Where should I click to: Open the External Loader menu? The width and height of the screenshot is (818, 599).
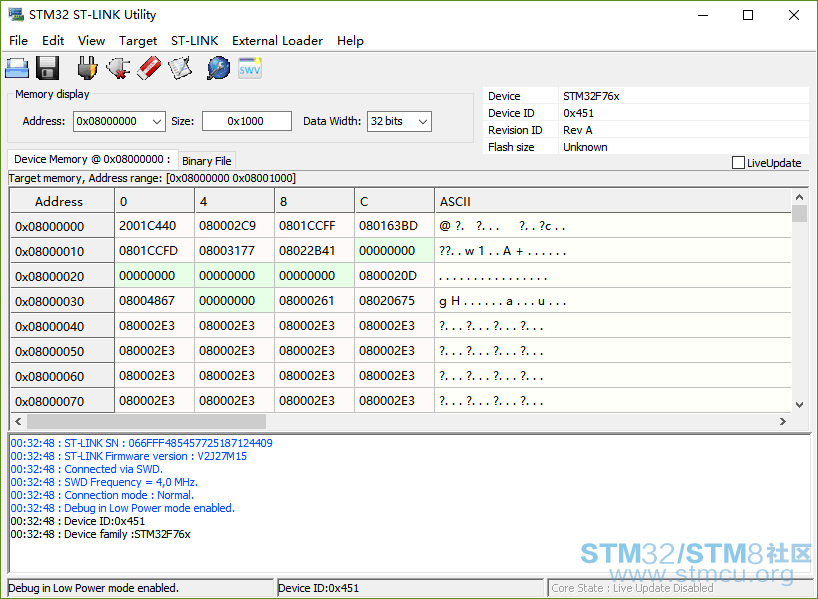click(x=277, y=41)
